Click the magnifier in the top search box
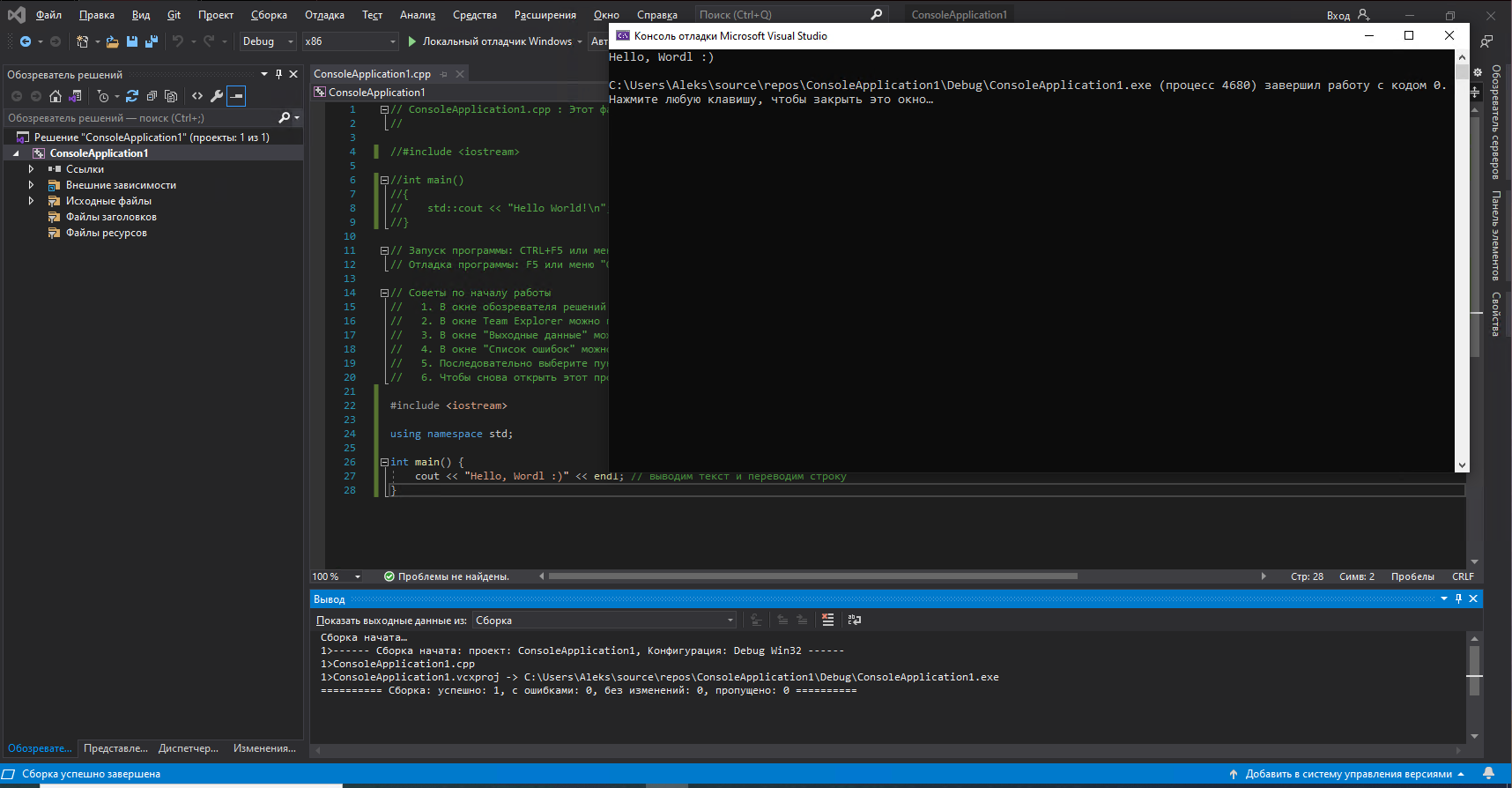This screenshot has height=788, width=1512. click(x=876, y=14)
